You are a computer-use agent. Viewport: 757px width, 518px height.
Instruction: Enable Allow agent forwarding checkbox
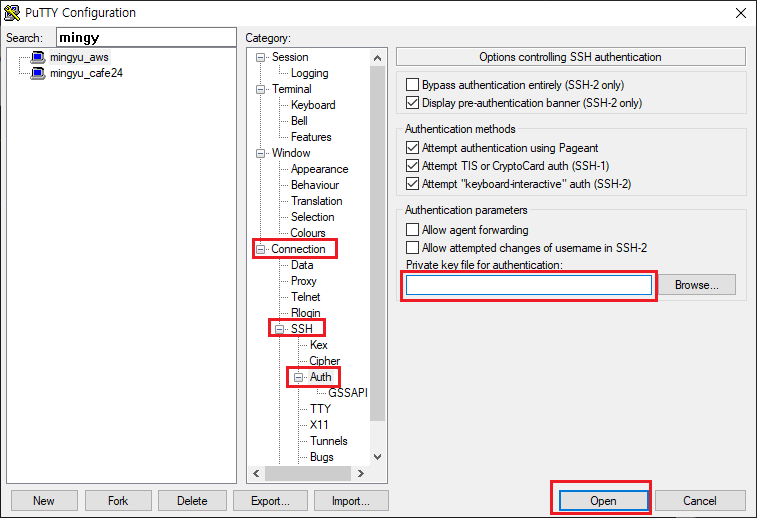click(x=412, y=230)
